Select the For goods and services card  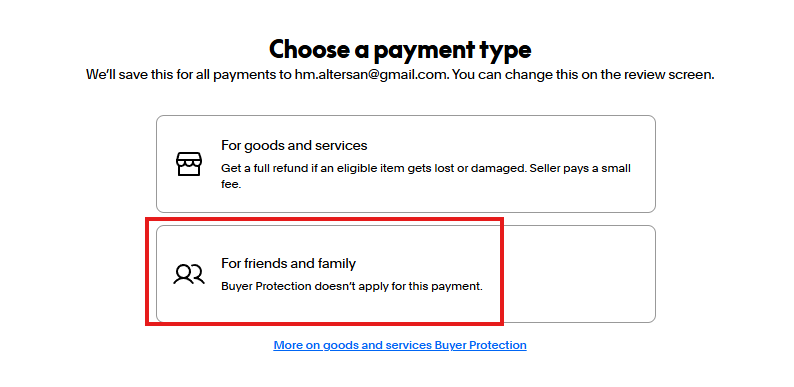[x=406, y=164]
